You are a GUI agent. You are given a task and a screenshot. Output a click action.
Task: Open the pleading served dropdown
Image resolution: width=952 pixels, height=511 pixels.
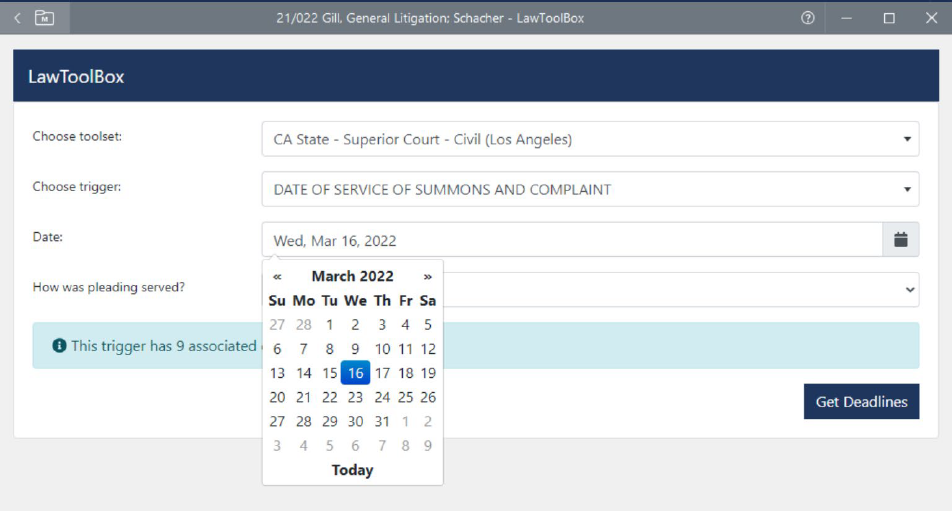coord(680,290)
